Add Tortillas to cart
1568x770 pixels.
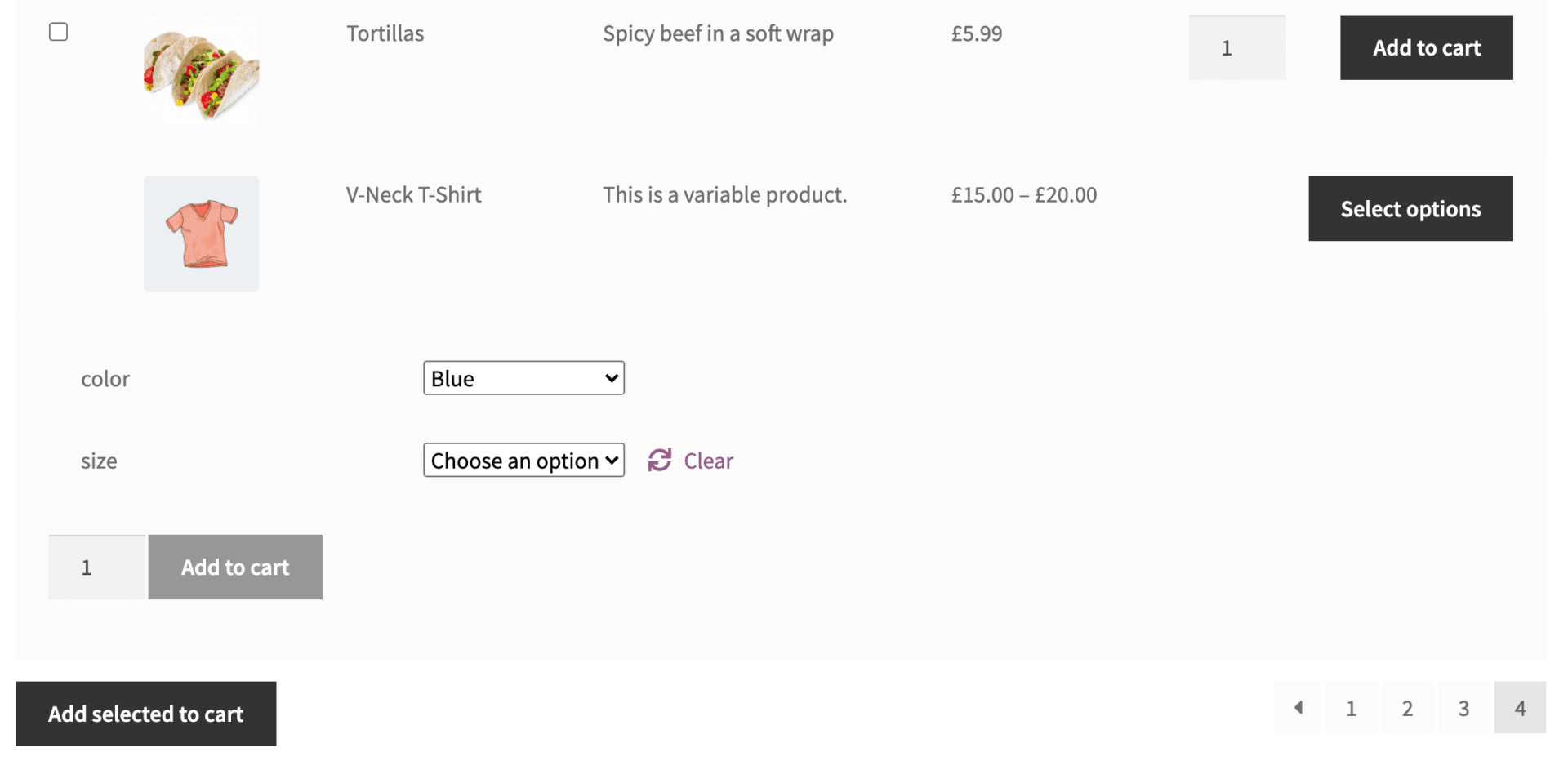[1426, 47]
